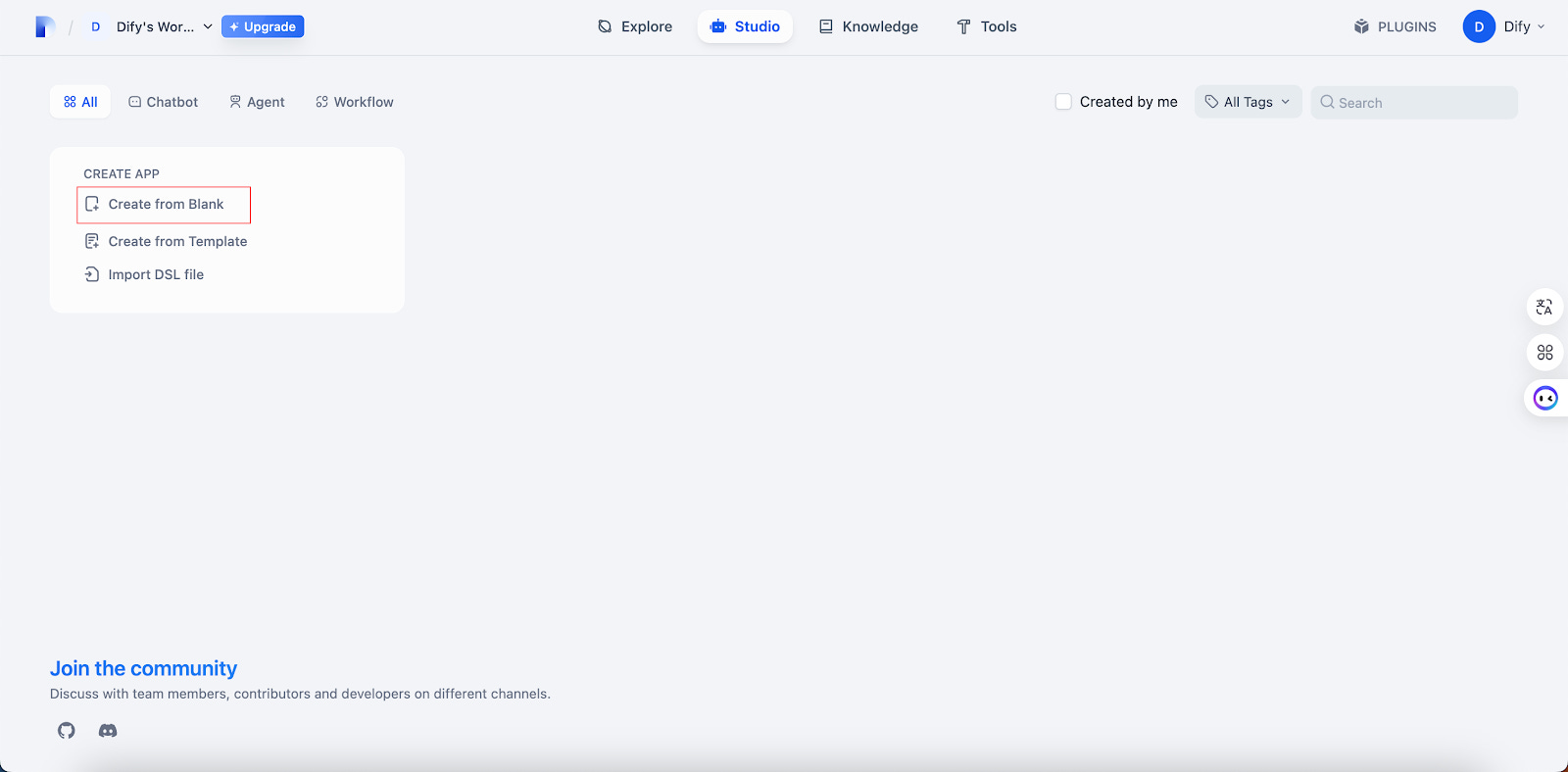1568x772 pixels.
Task: Filter apps by Agent
Action: [257, 102]
